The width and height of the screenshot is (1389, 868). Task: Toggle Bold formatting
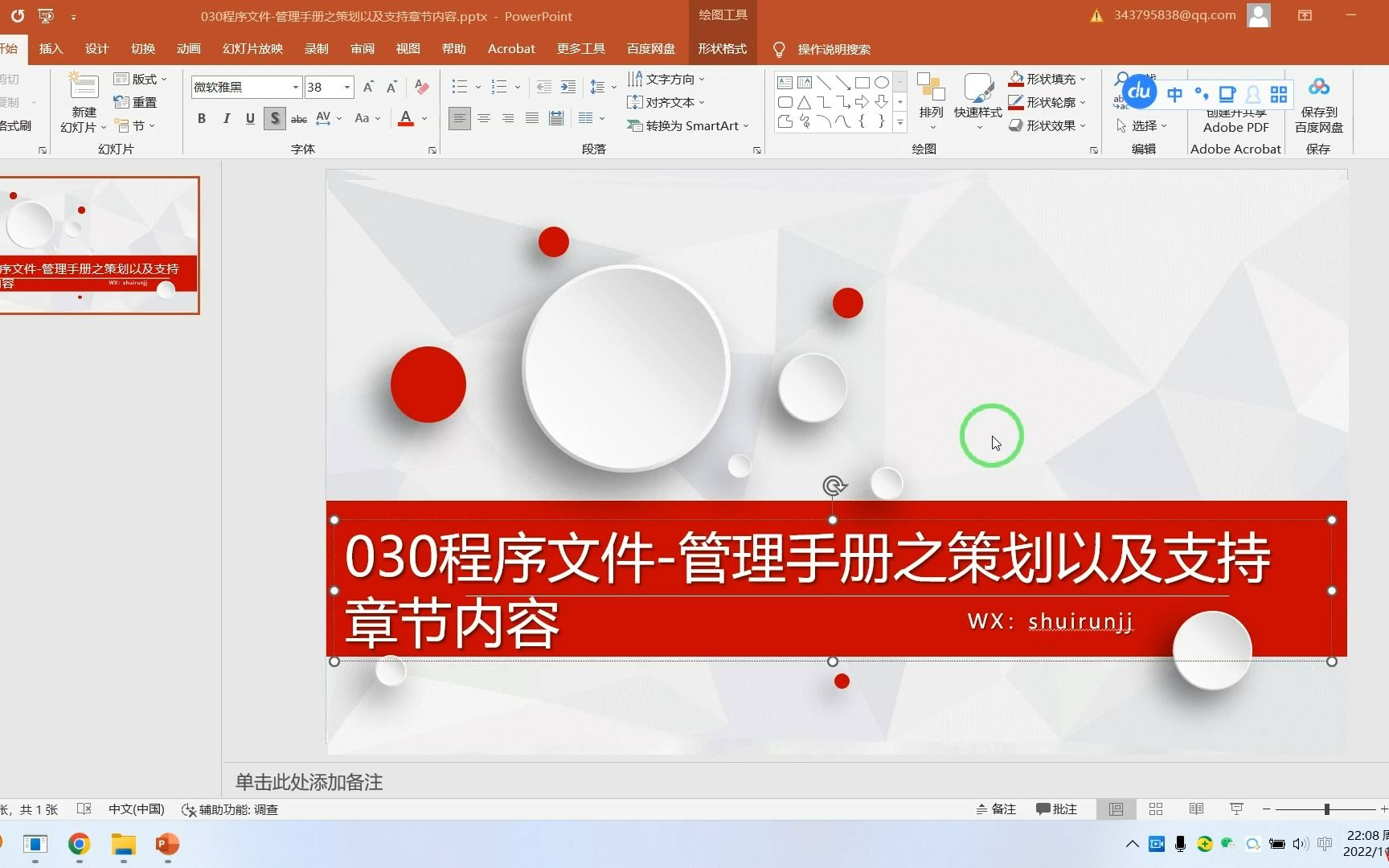tap(202, 119)
